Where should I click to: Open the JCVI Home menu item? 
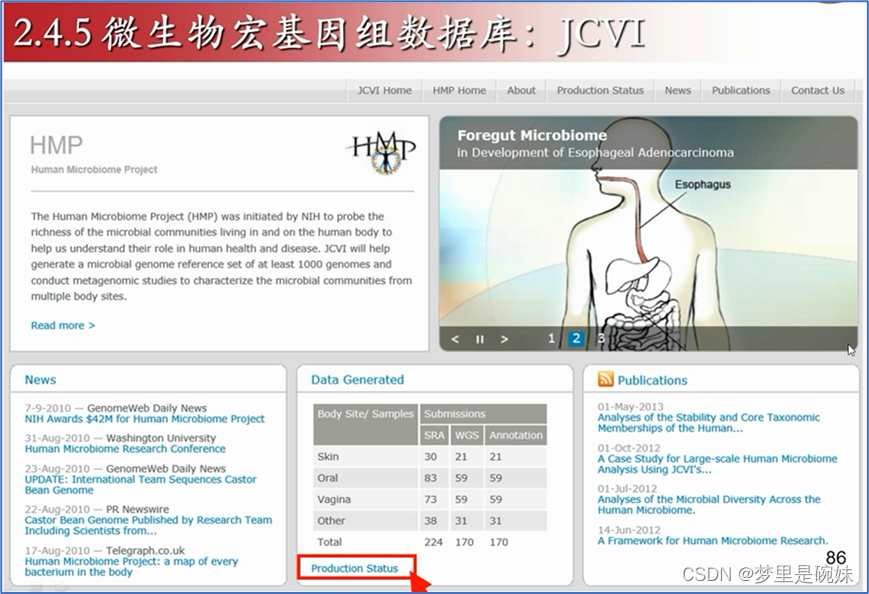pos(384,90)
